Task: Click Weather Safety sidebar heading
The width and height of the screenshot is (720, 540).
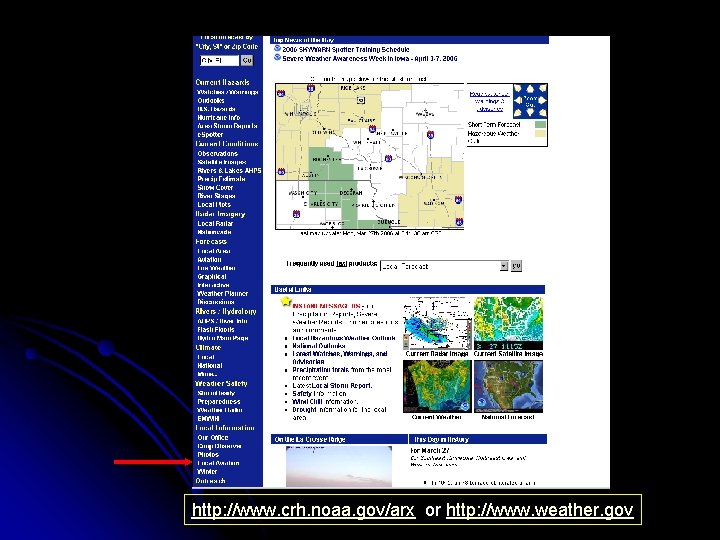Action: point(221,383)
